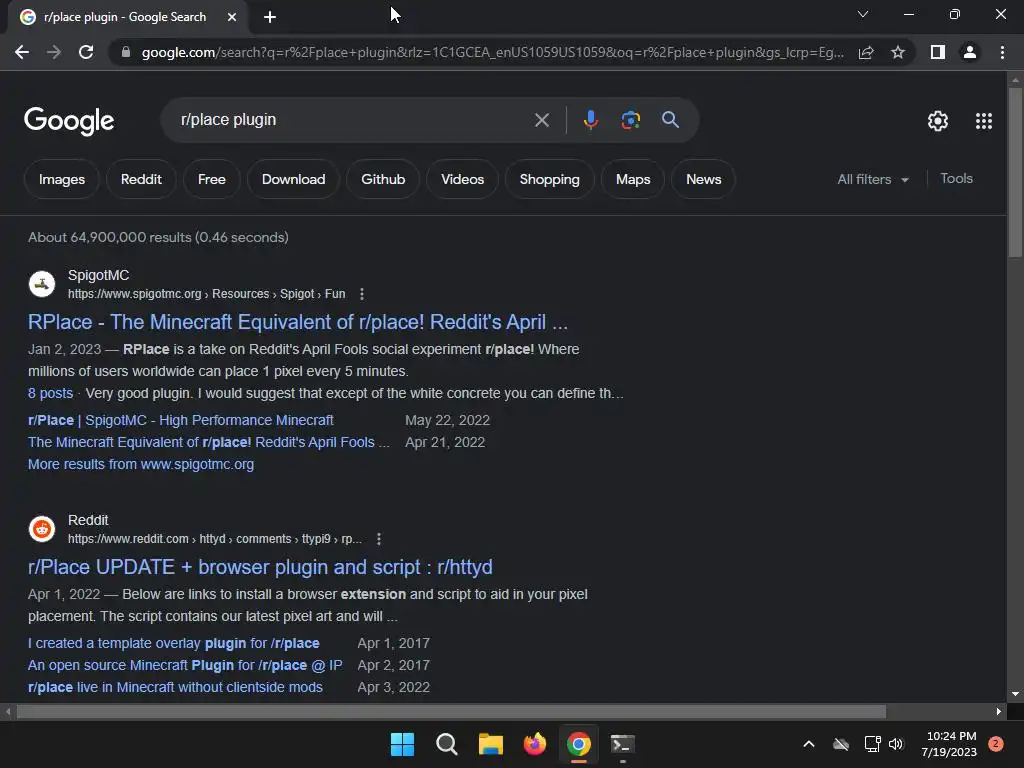Click the horizontal scrollbar thumb

pyautogui.click(x=451, y=711)
